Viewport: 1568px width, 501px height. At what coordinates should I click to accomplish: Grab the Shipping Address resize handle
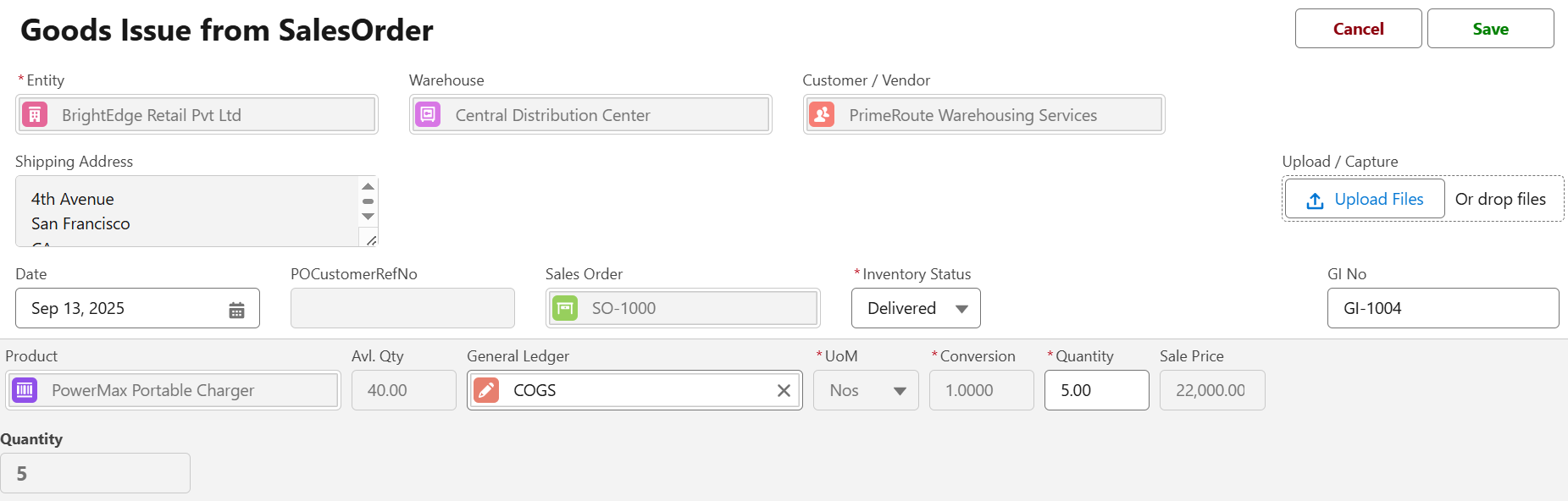pyautogui.click(x=370, y=240)
